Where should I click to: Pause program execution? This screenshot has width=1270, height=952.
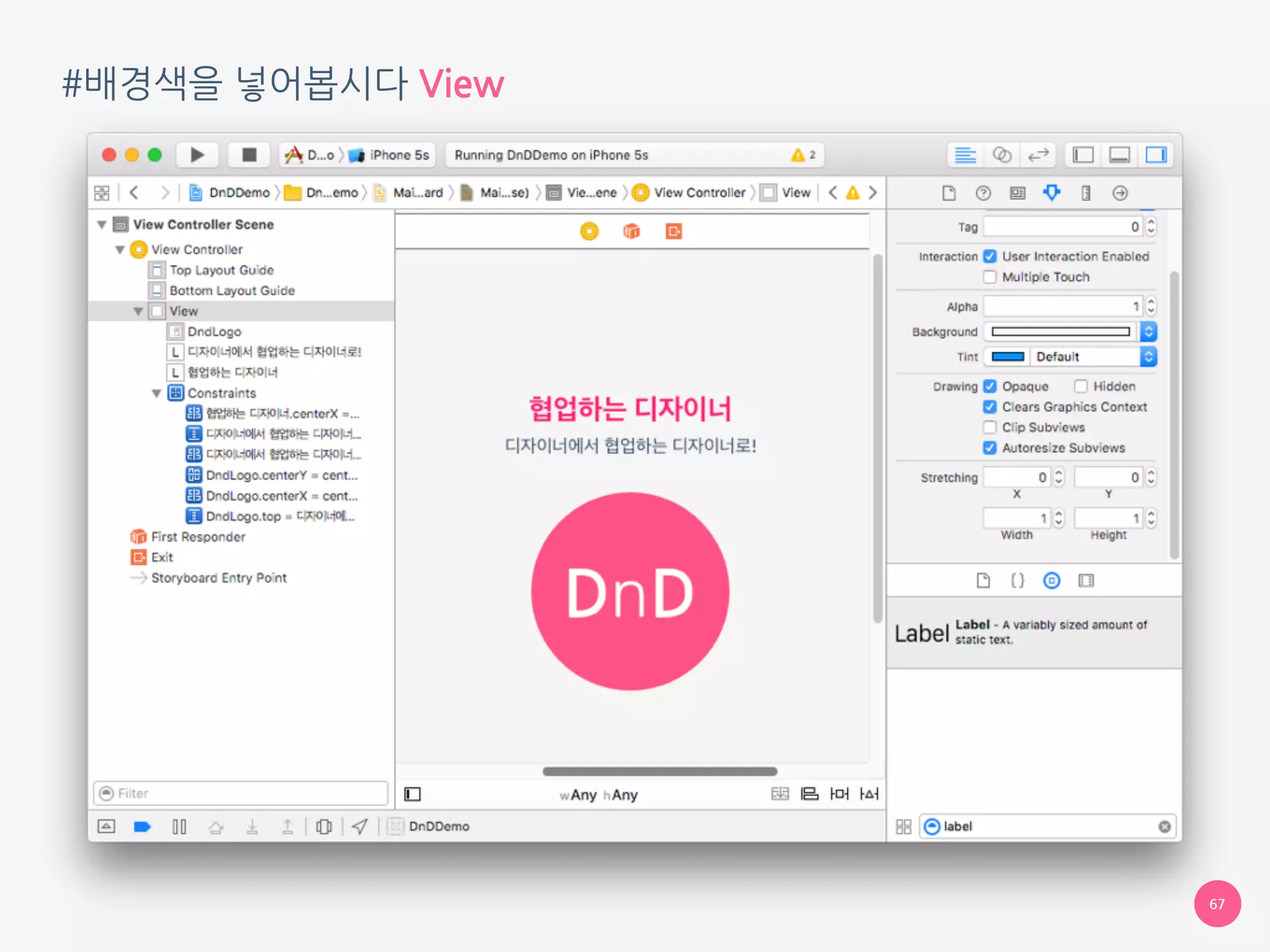[x=179, y=827]
